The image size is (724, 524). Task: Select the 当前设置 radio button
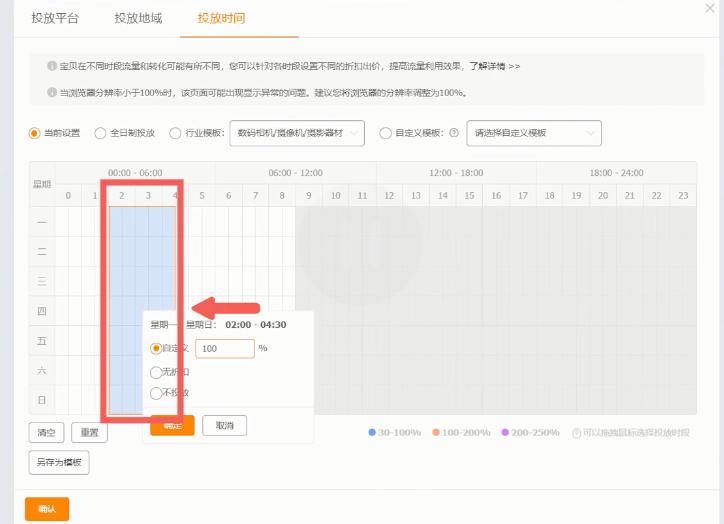(34, 133)
